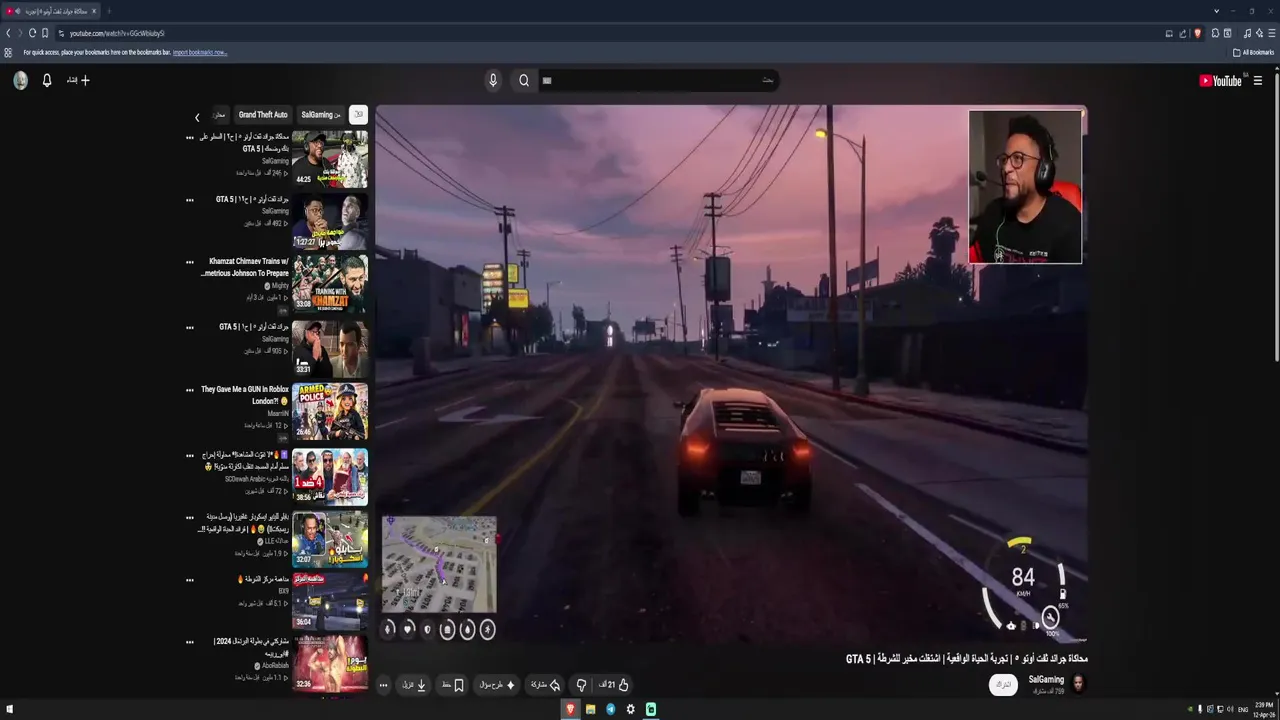Subscribe to SalGaming channel
Viewport: 1280px width, 720px height.
(1003, 685)
